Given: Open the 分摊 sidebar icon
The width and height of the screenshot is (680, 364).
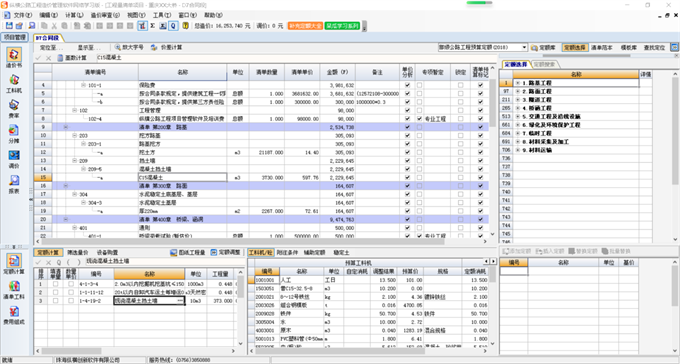Looking at the screenshot, I should (14, 134).
